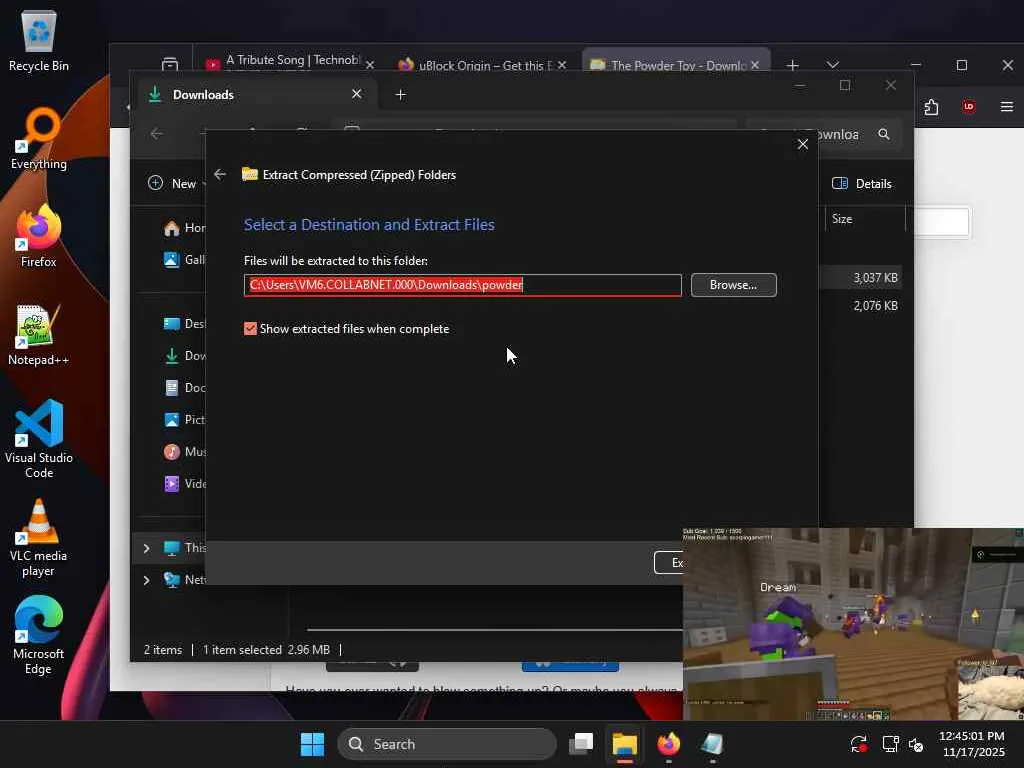This screenshot has height=768, width=1024.
Task: Launch Firefox from desktop shortcut
Action: point(39,236)
